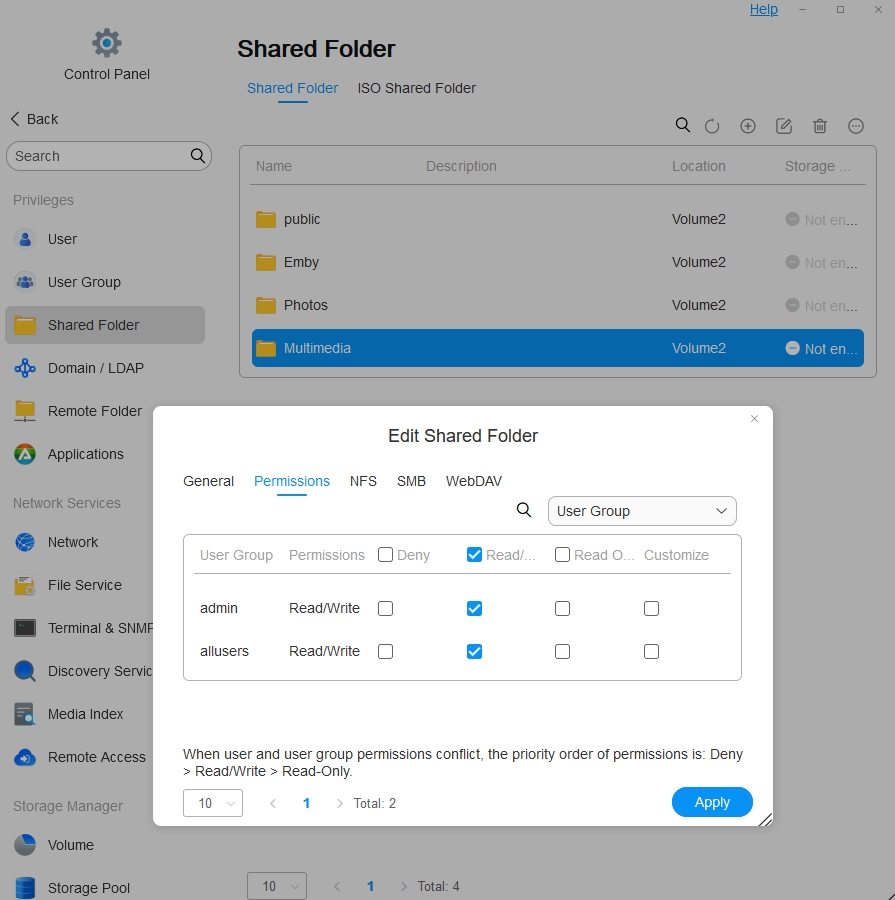Open ISO Shared Folder tab
The width and height of the screenshot is (895, 900).
point(416,88)
